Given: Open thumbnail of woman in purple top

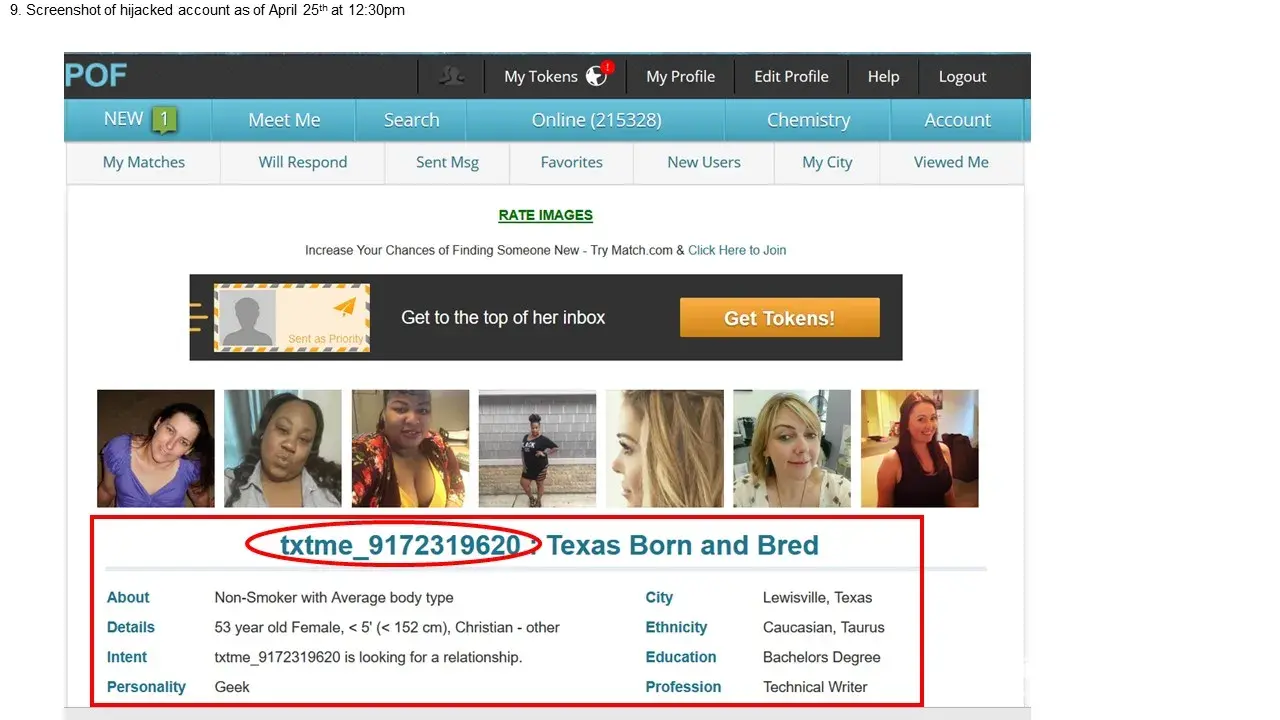Looking at the screenshot, I should point(156,448).
